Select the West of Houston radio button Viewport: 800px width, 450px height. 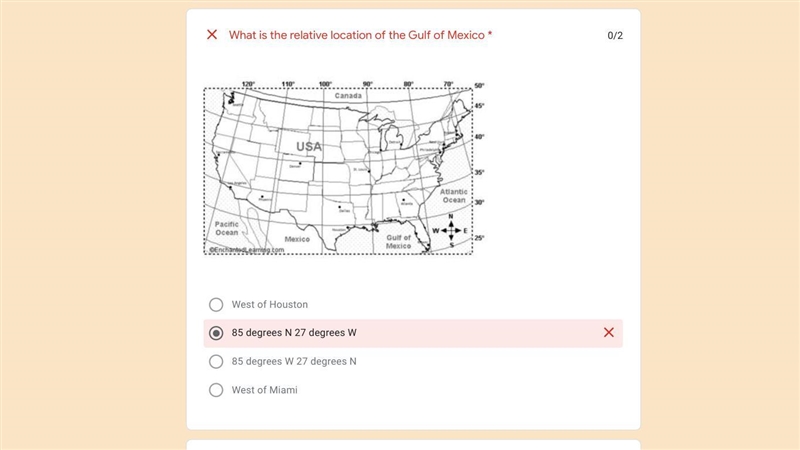(x=216, y=305)
